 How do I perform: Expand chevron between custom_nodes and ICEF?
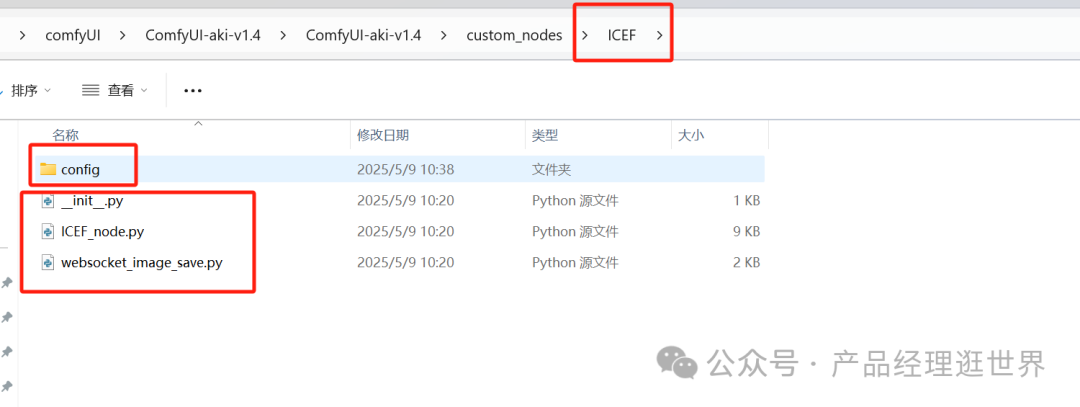coord(585,36)
